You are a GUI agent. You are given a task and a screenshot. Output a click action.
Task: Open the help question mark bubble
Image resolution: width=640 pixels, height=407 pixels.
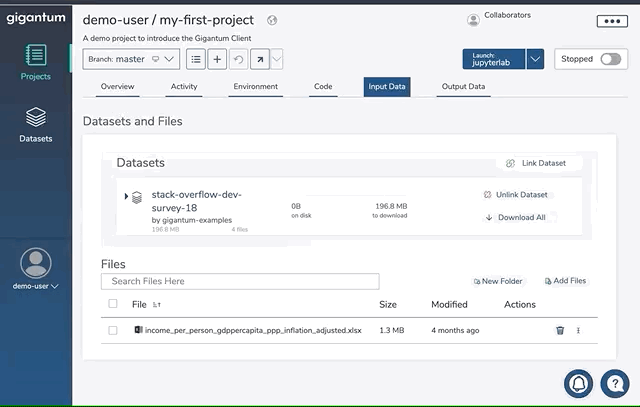615,384
